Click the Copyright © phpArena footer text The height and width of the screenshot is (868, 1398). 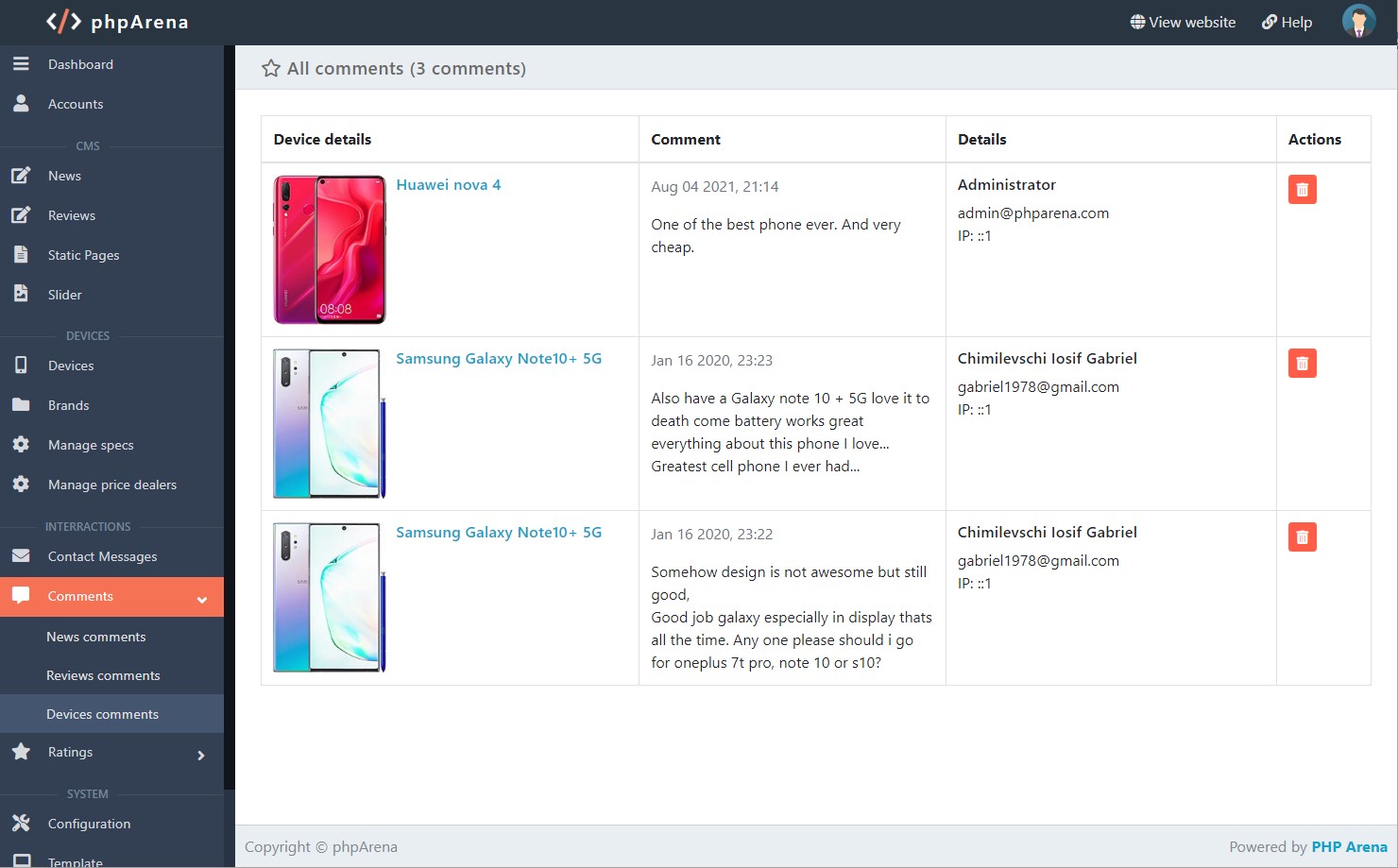click(x=321, y=846)
